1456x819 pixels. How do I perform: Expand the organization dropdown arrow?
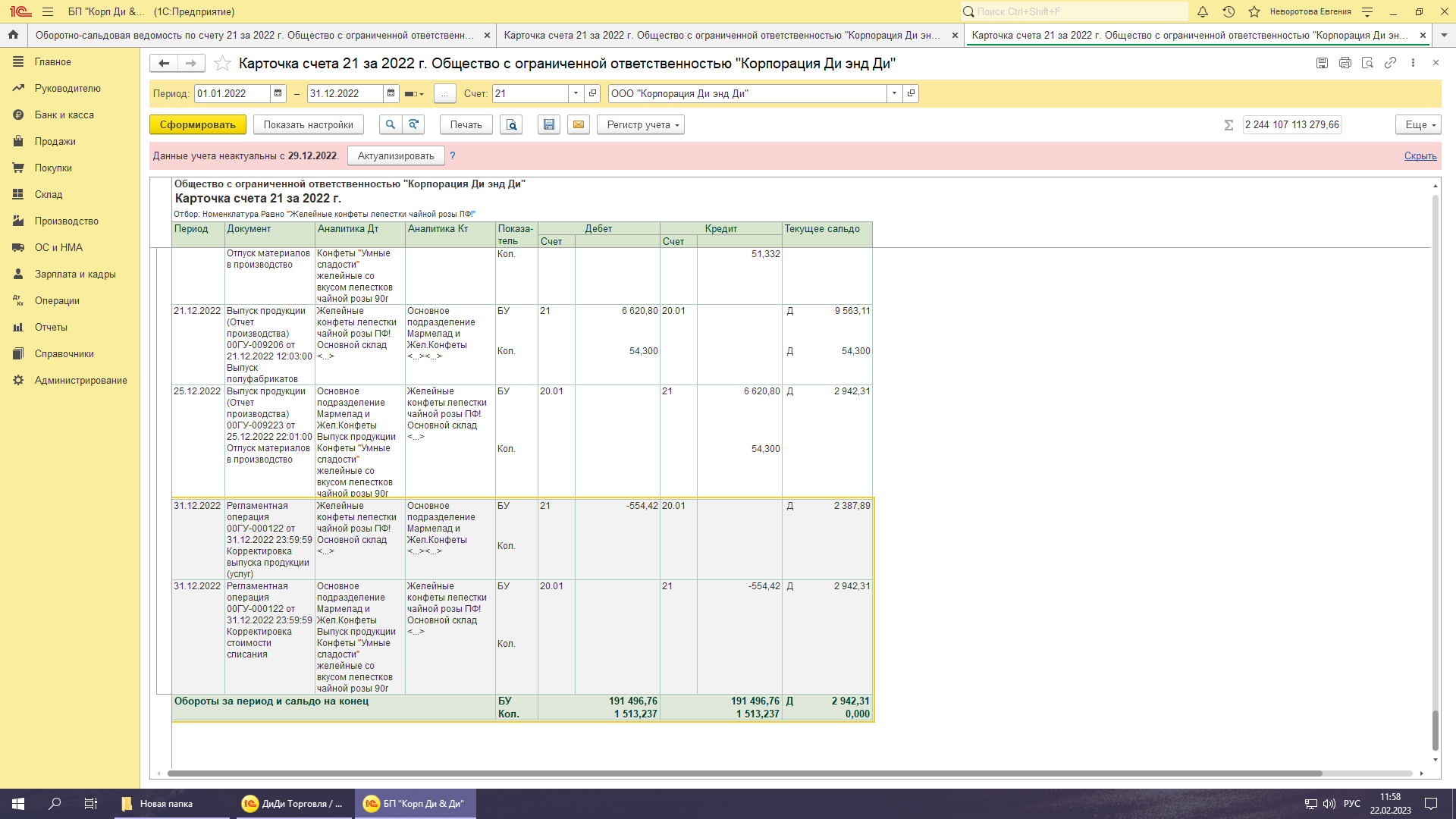tap(895, 93)
